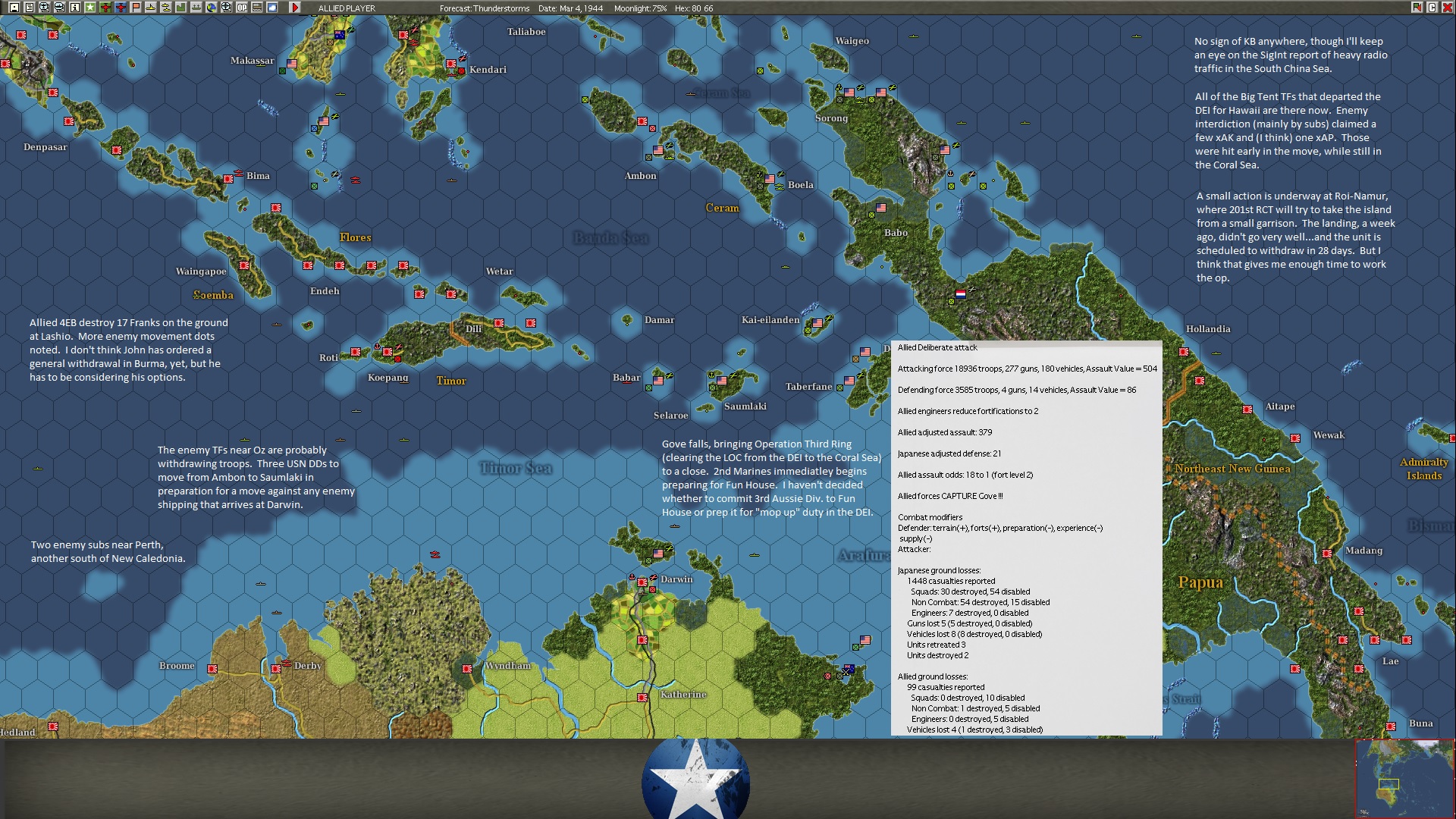Image resolution: width=1456 pixels, height=819 pixels.
Task: Click the green land unit icon
Action: (180, 8)
